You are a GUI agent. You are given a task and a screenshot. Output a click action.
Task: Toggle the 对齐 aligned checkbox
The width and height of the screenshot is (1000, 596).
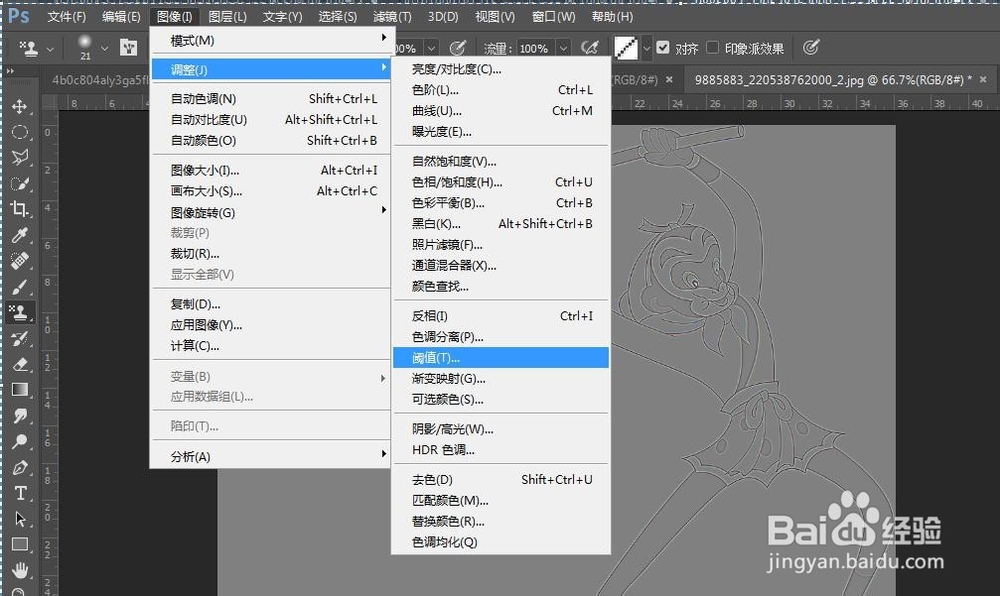point(663,48)
